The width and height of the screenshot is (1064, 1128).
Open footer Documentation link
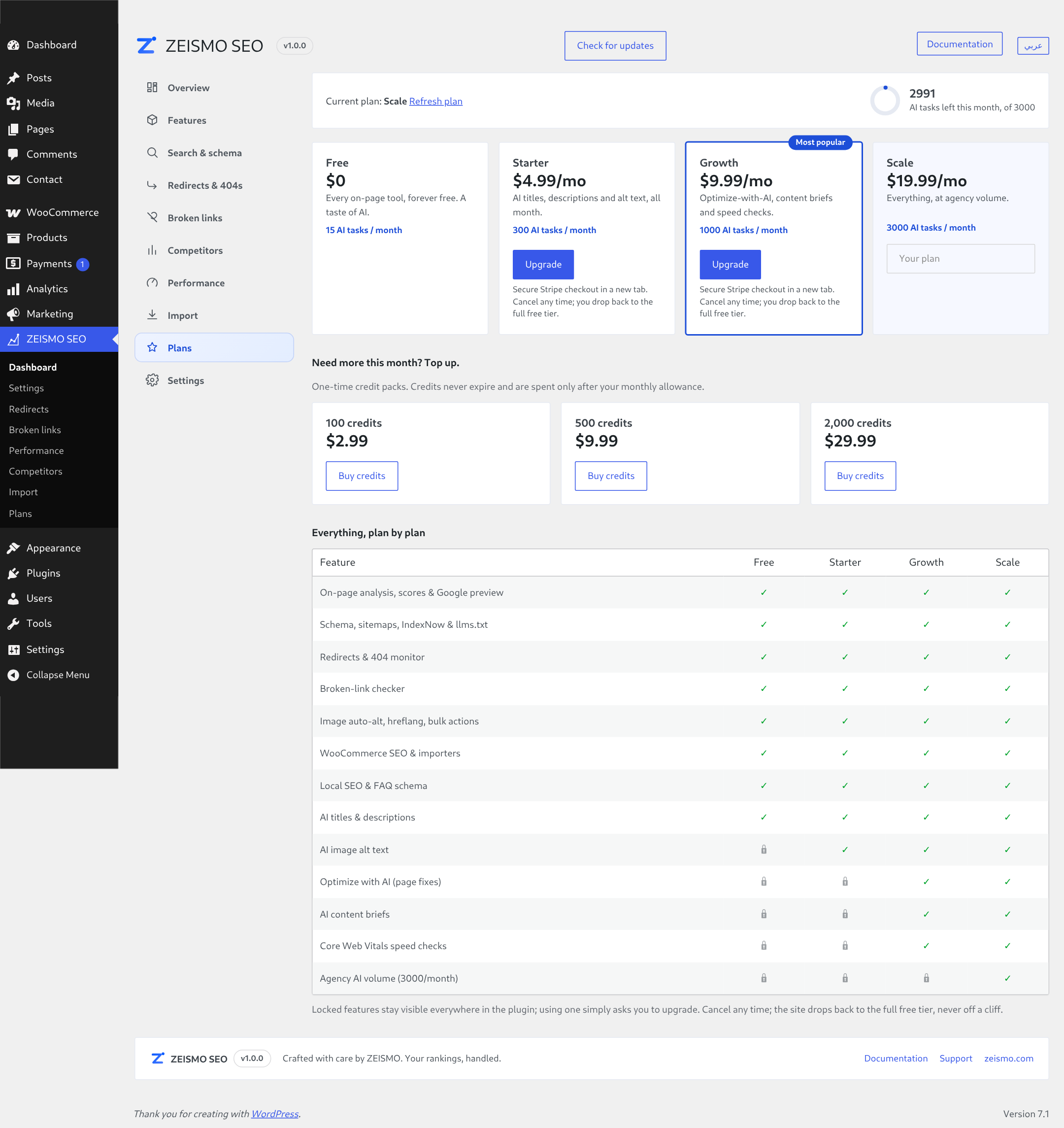click(x=896, y=1058)
